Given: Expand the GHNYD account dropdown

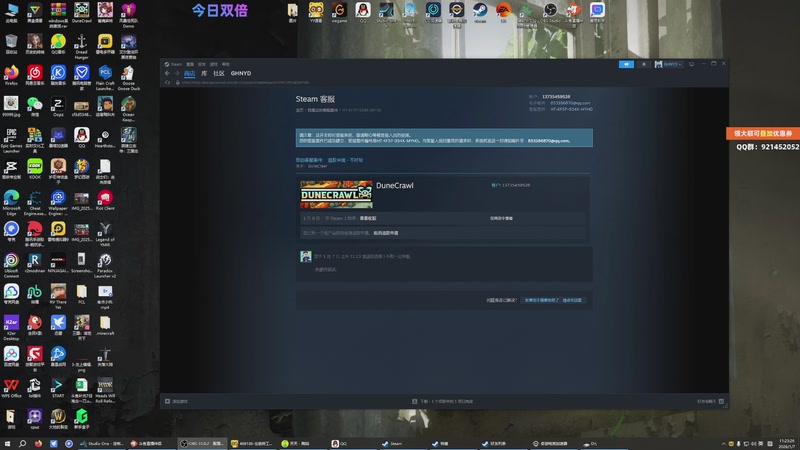Looking at the screenshot, I should tap(668, 64).
